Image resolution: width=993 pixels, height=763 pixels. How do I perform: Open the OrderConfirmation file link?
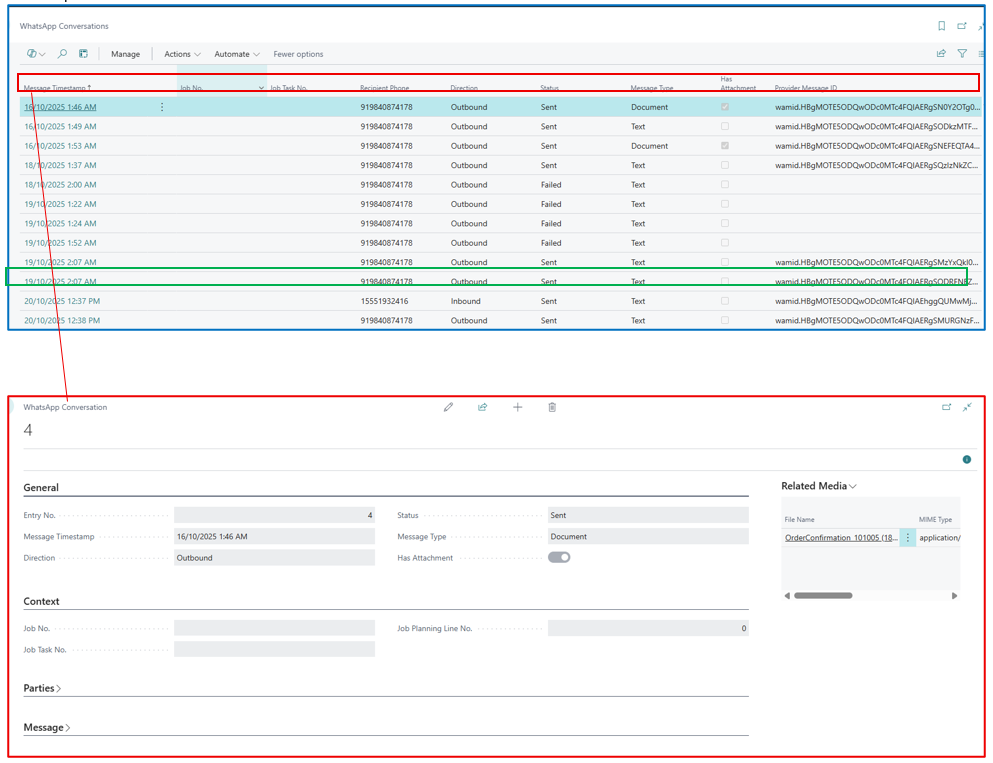840,538
